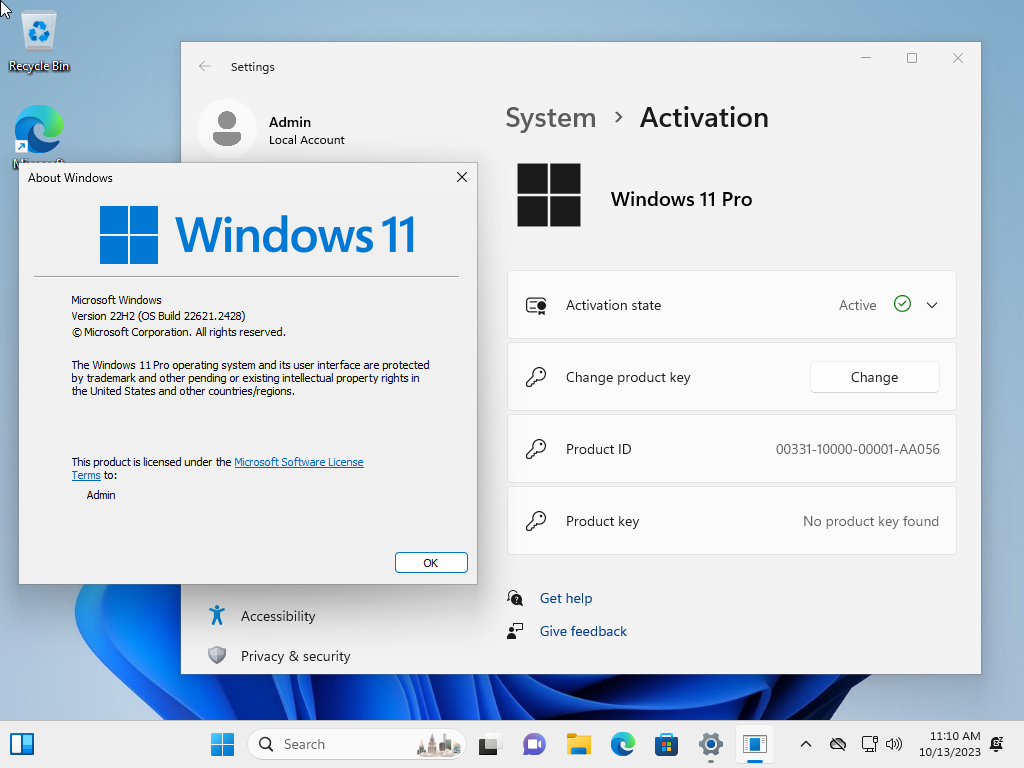This screenshot has height=768, width=1024.
Task: Click the Give feedback icon
Action: (515, 631)
